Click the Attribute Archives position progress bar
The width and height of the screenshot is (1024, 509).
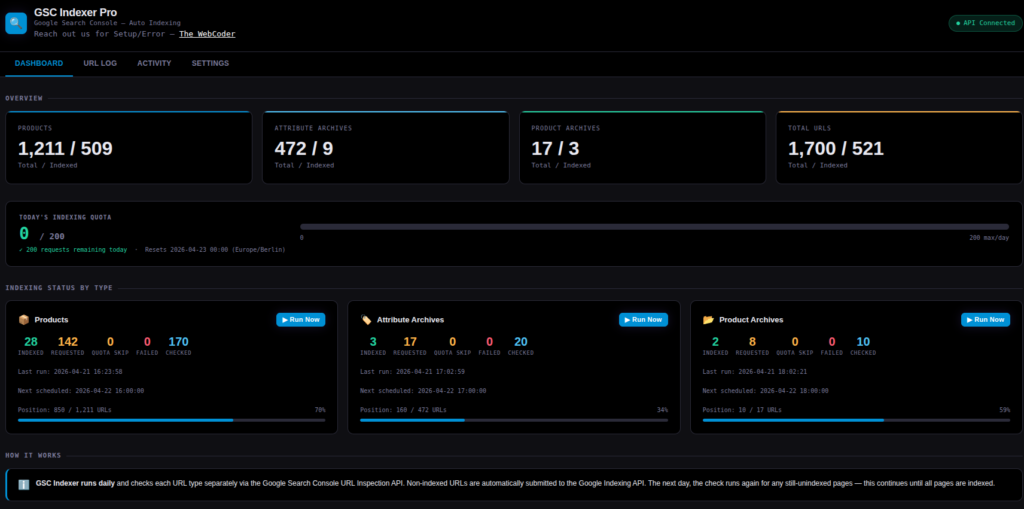pos(514,420)
